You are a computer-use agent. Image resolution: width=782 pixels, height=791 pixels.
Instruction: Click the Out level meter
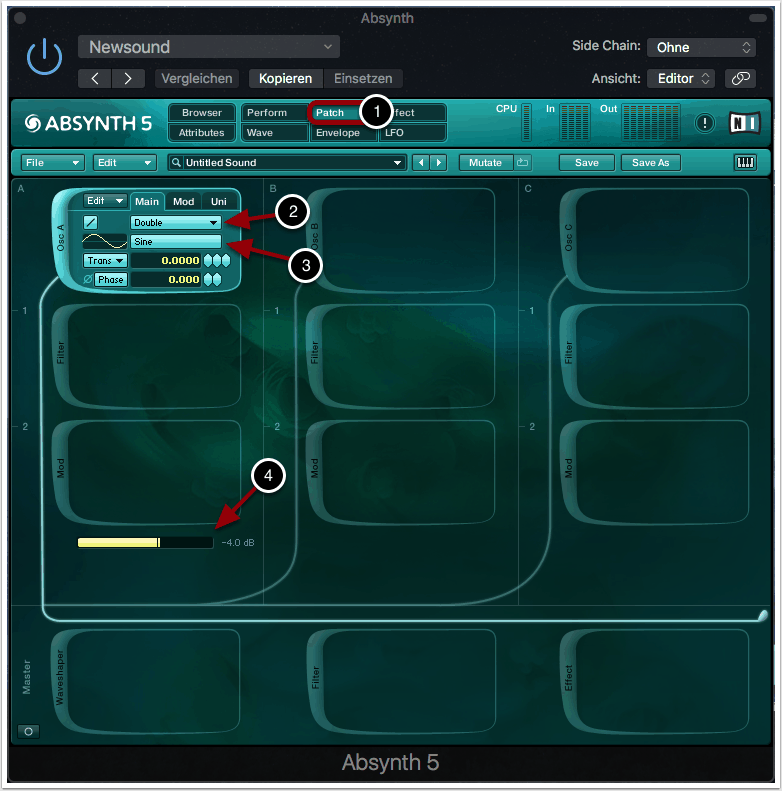pyautogui.click(x=651, y=122)
